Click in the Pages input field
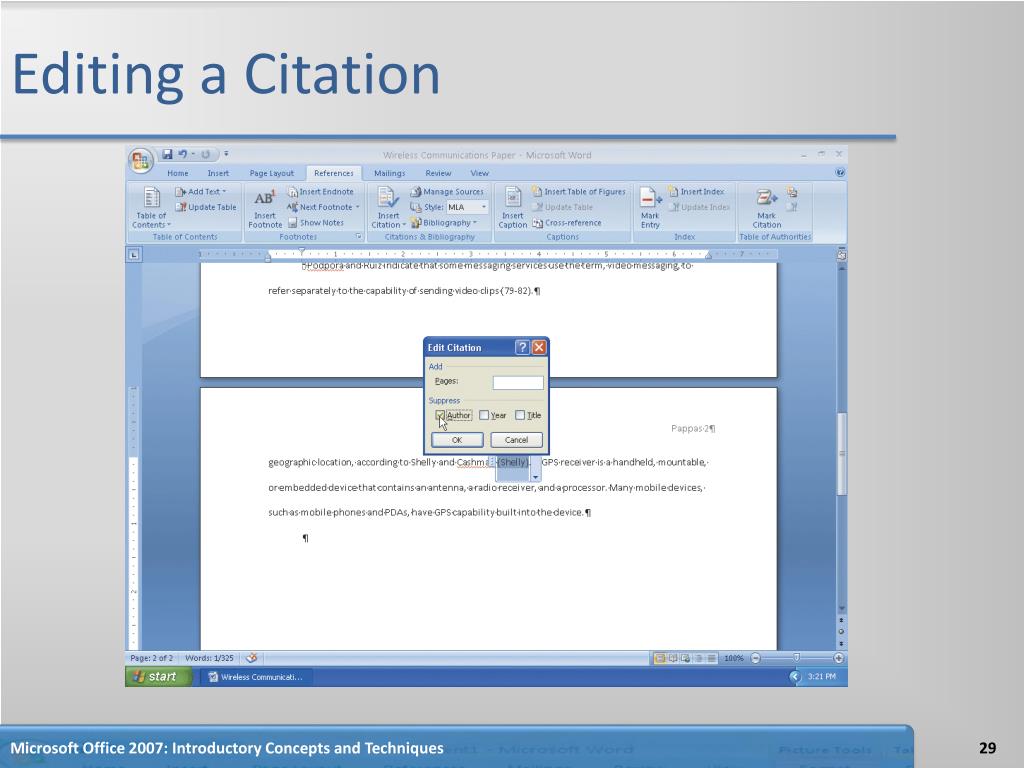Image resolution: width=1024 pixels, height=768 pixels. click(x=518, y=383)
